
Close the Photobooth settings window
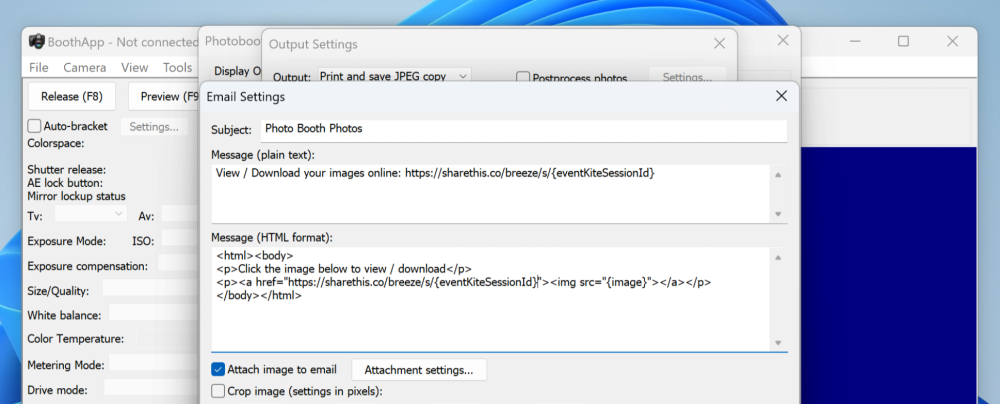pos(783,40)
